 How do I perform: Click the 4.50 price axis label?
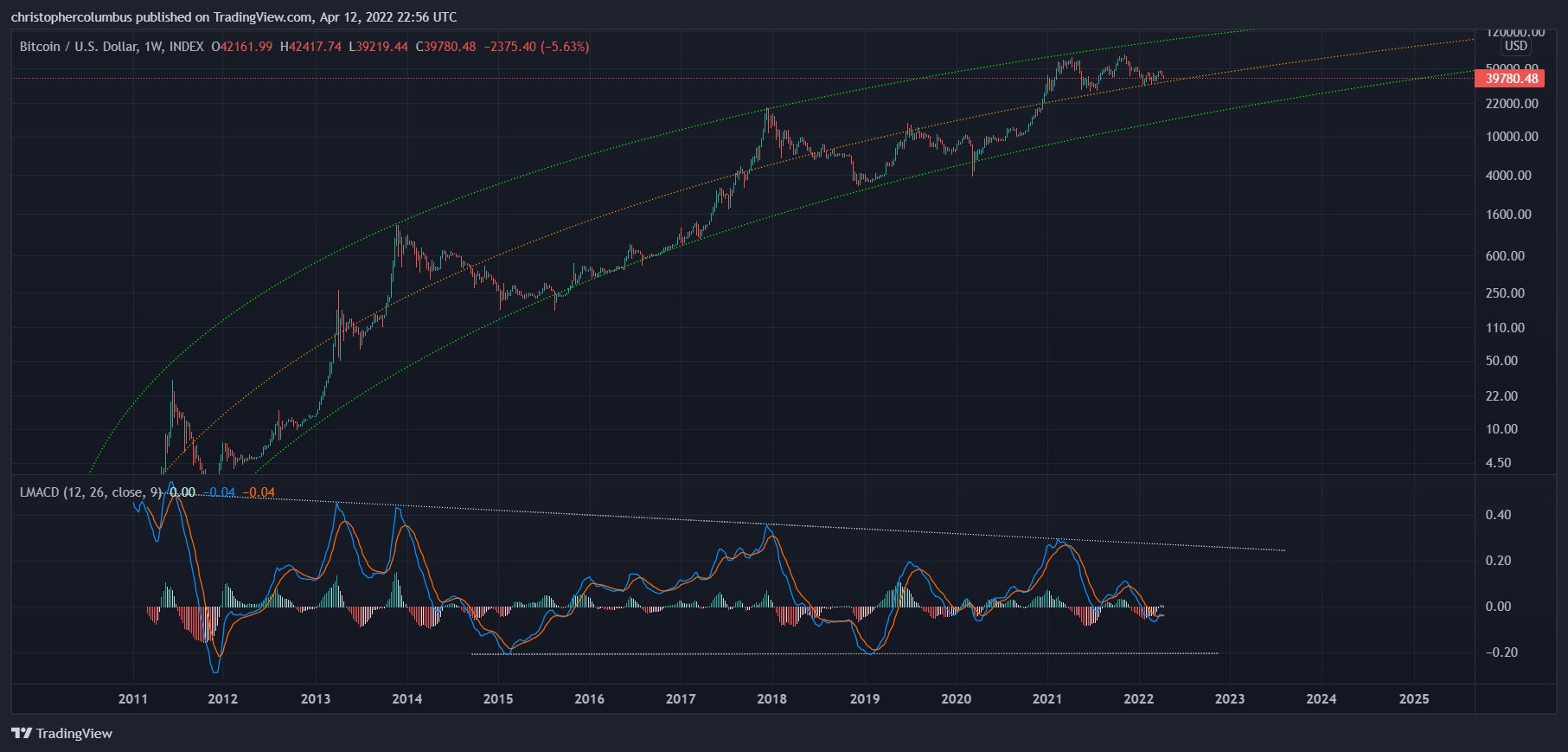tap(1498, 463)
